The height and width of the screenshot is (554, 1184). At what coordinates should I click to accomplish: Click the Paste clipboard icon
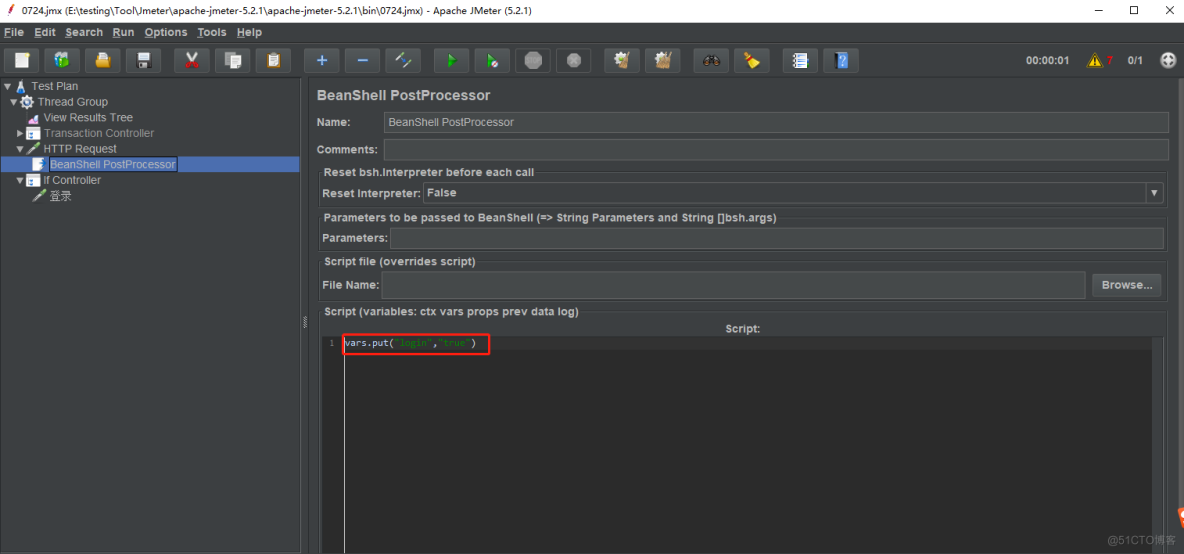pyautogui.click(x=273, y=60)
